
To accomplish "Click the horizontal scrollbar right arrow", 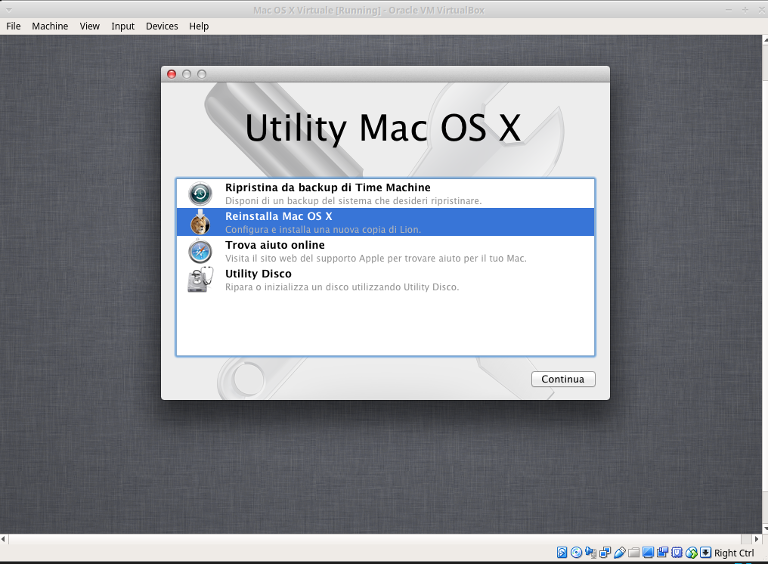I will pyautogui.click(x=757, y=539).
